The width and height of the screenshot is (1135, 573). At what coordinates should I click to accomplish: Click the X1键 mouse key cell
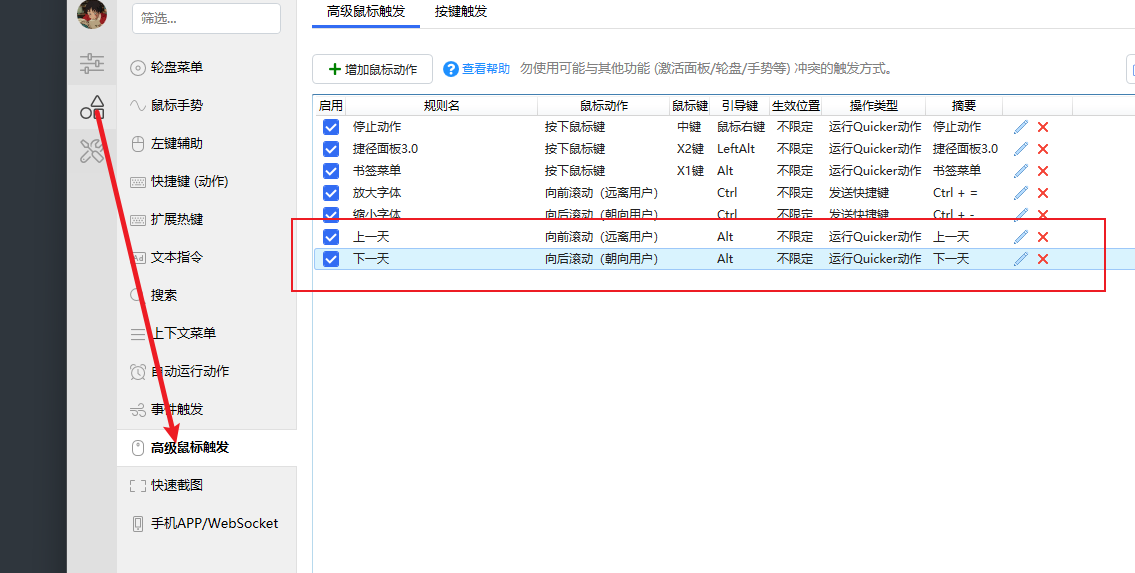point(690,171)
